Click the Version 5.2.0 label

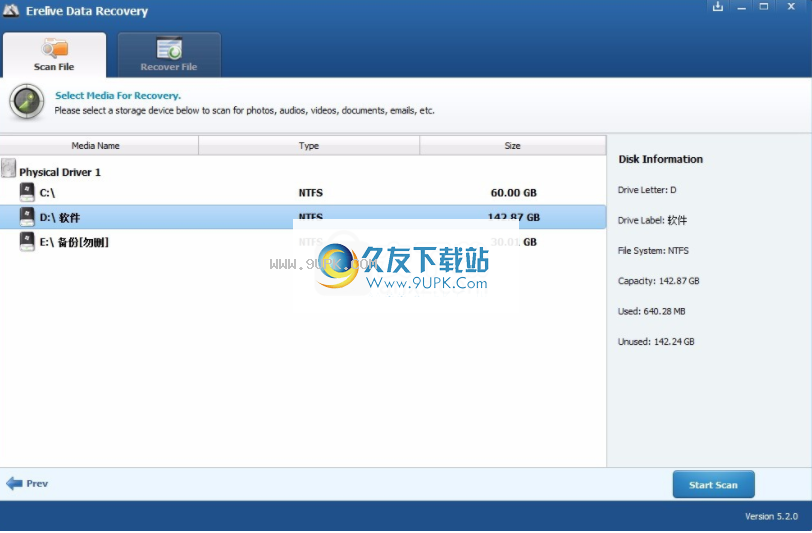click(772, 516)
